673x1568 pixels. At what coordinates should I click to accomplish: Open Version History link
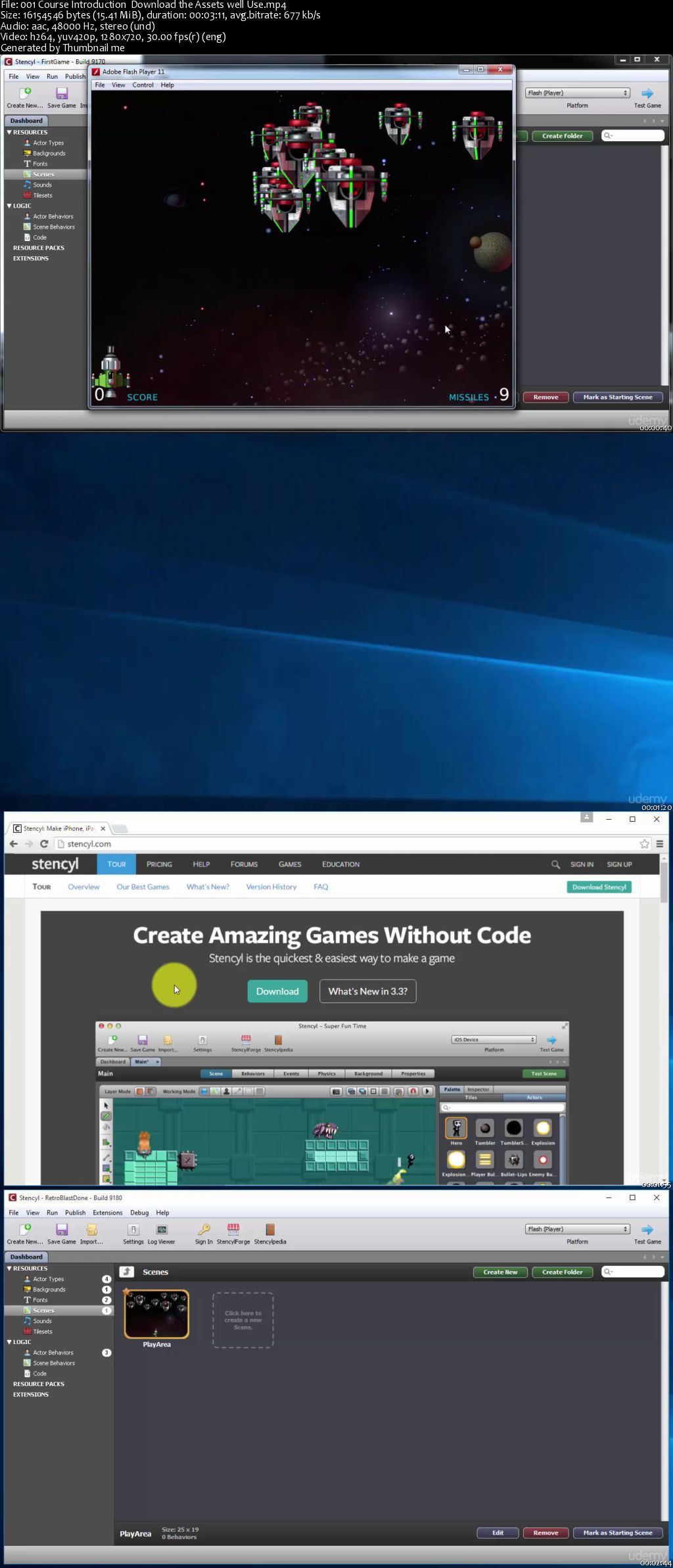pos(271,887)
